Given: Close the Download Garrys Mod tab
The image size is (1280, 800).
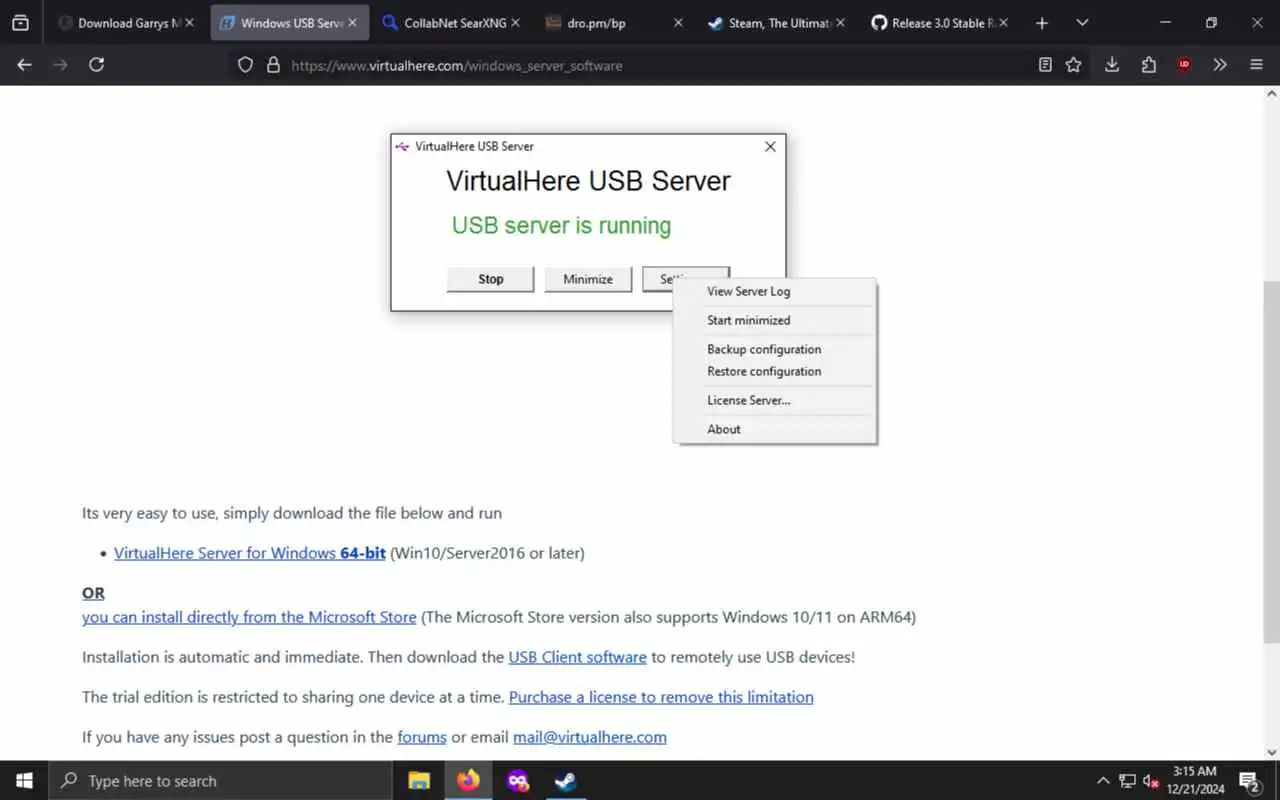Looking at the screenshot, I should pyautogui.click(x=190, y=23).
